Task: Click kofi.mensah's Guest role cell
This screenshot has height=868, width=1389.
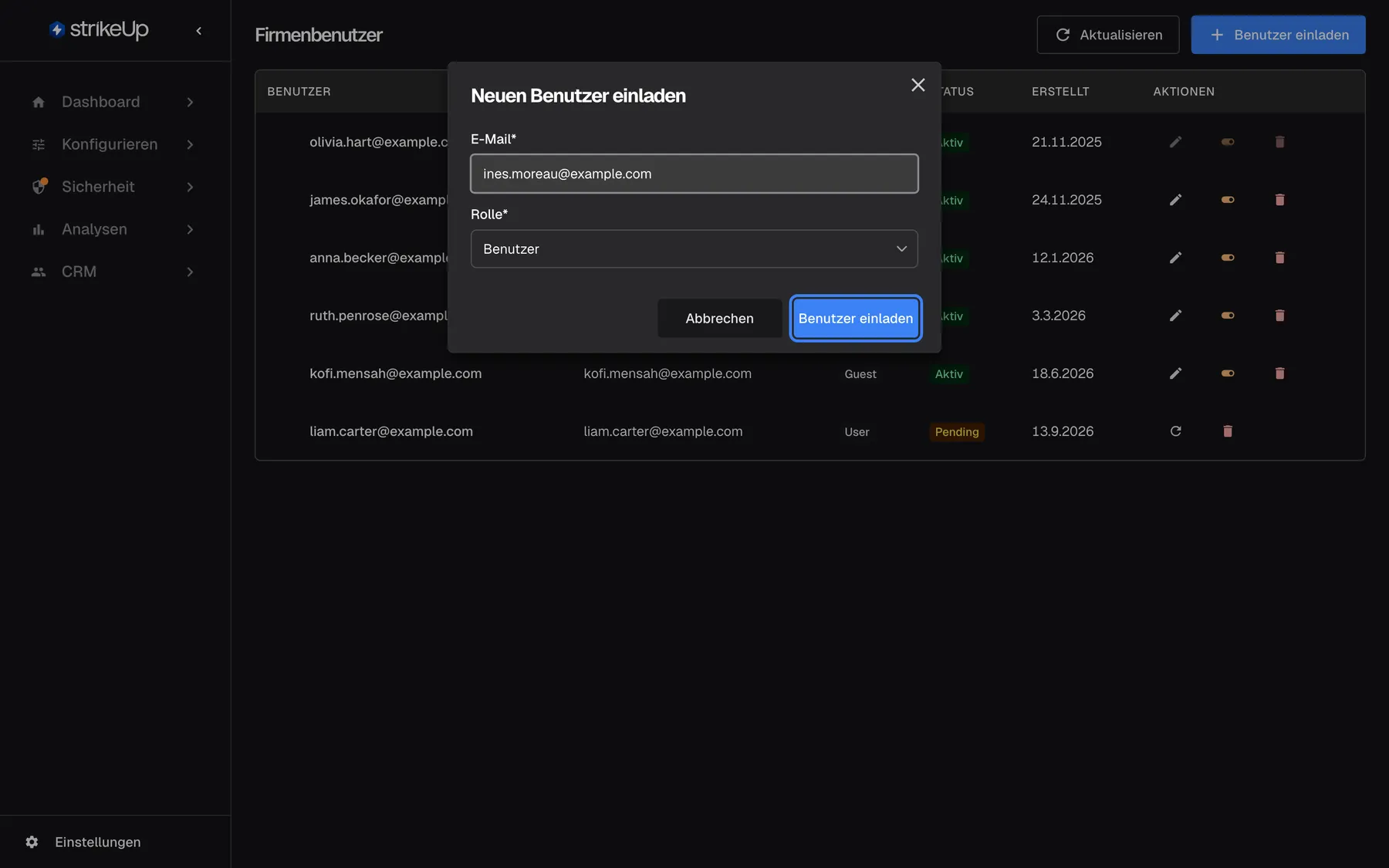Action: pyautogui.click(x=860, y=374)
